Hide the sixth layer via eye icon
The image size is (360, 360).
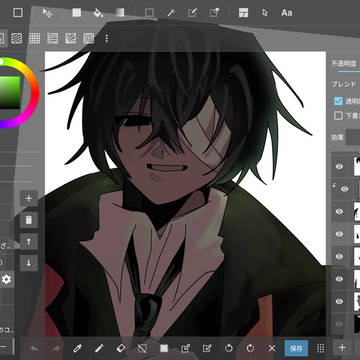(x=339, y=279)
